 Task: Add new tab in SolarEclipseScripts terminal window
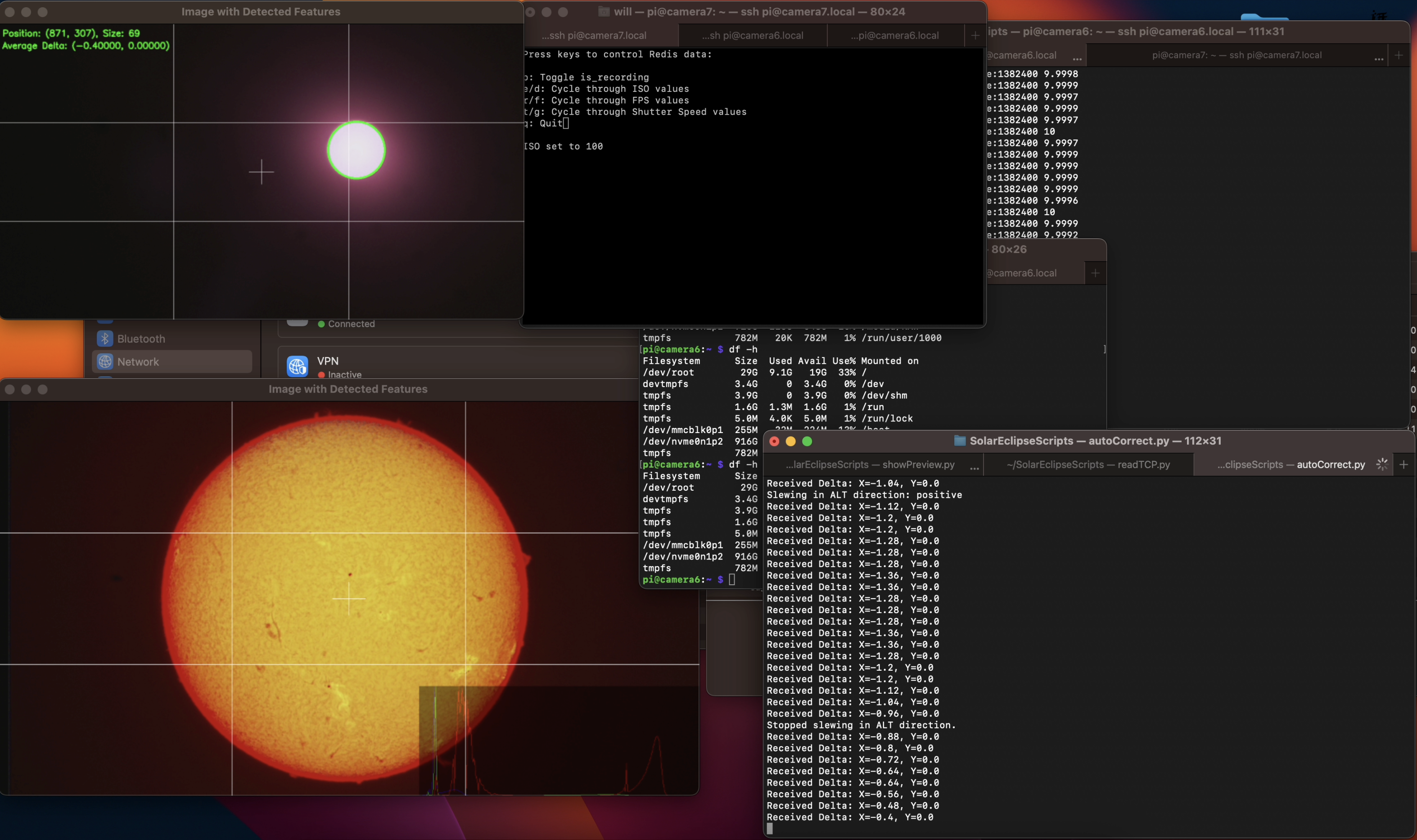(x=1403, y=465)
